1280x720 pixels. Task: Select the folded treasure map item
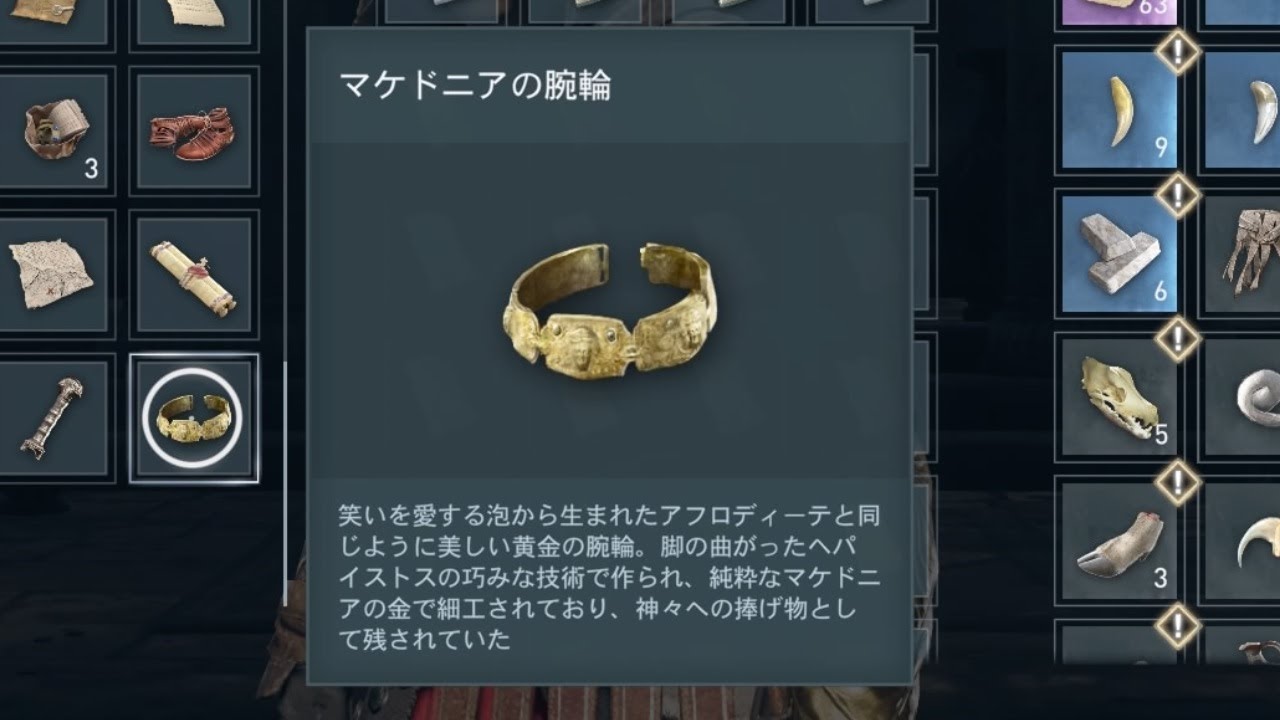pyautogui.click(x=50, y=275)
